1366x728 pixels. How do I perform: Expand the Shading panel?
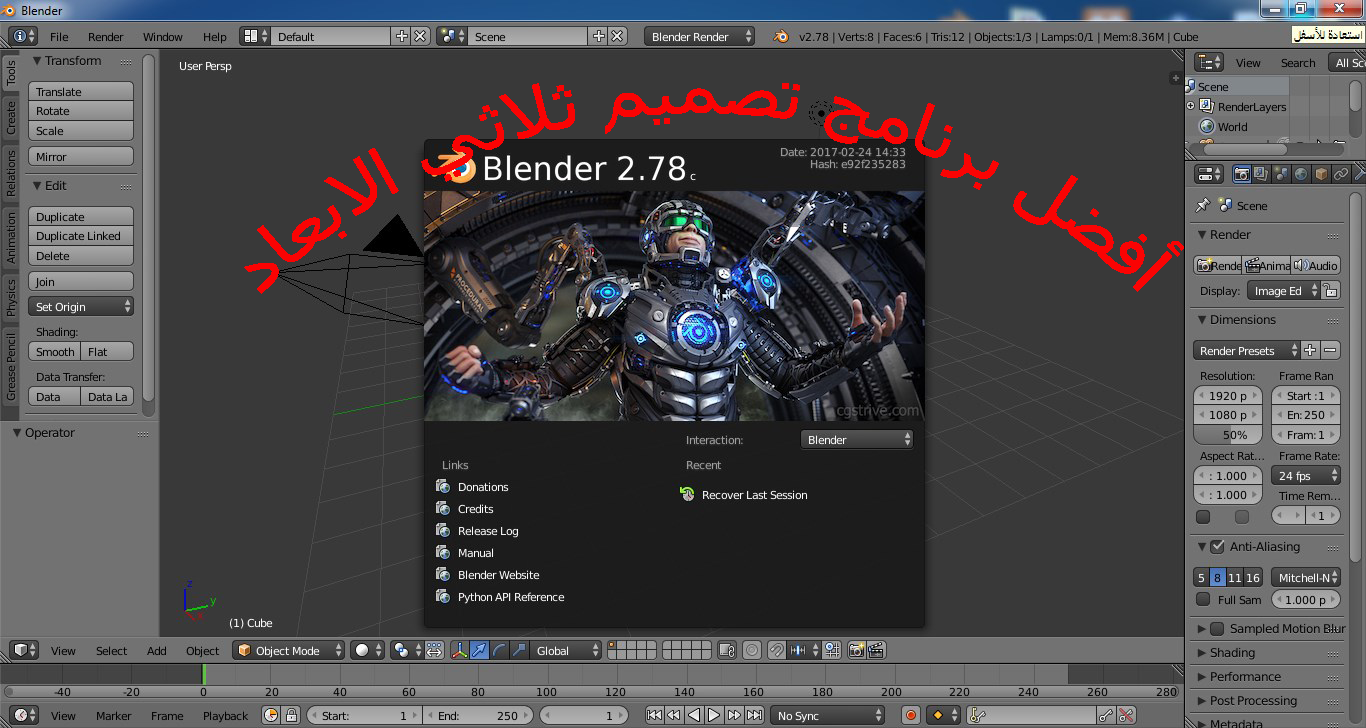point(1232,652)
